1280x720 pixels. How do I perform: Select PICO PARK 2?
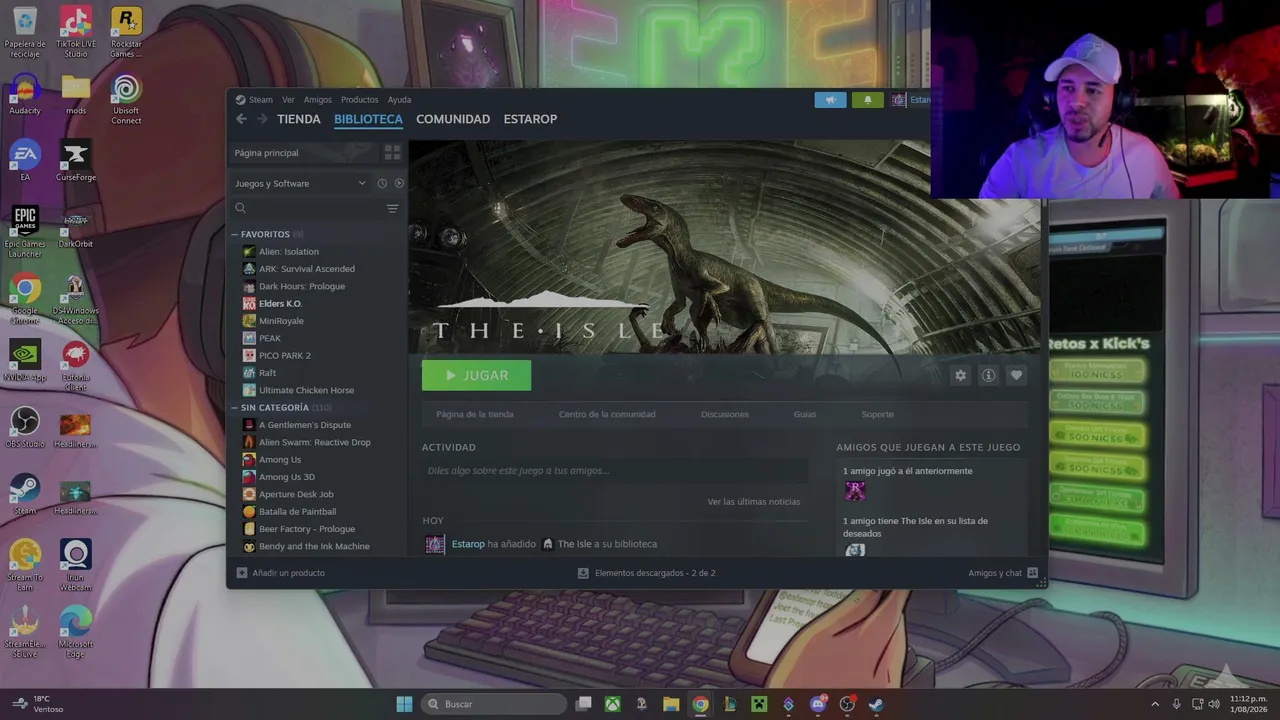coord(285,356)
